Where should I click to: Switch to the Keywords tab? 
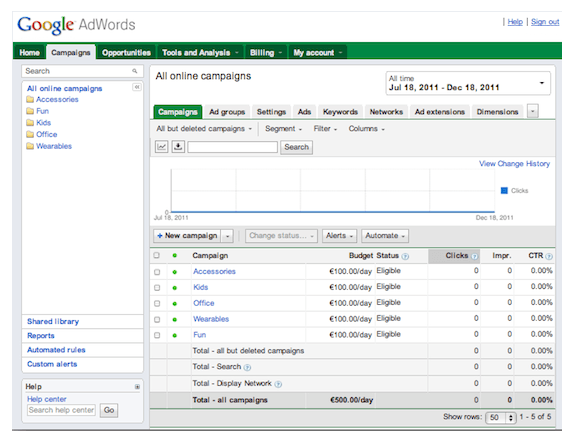(340, 112)
